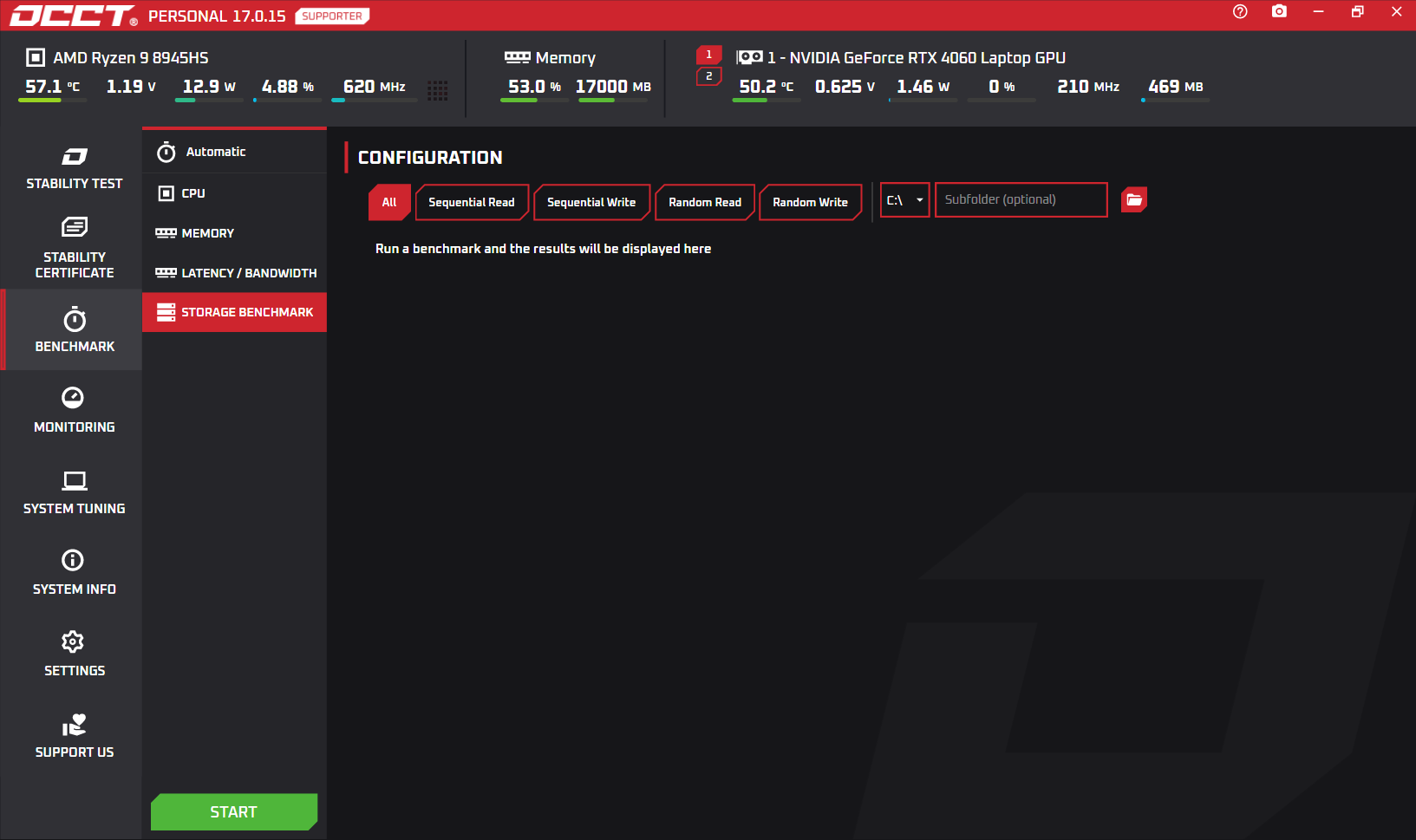This screenshot has width=1416, height=840.
Task: Select the CPU benchmark entry
Action: [x=234, y=193]
